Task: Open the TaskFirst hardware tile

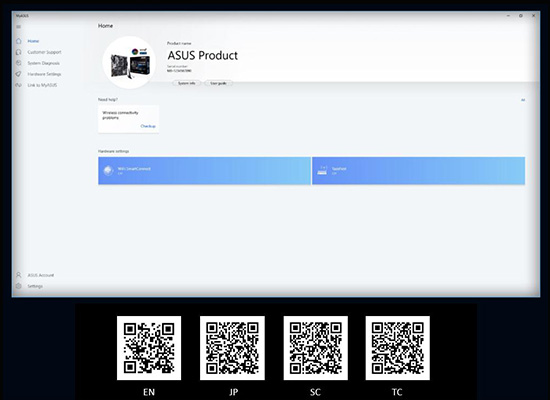Action: (x=418, y=171)
